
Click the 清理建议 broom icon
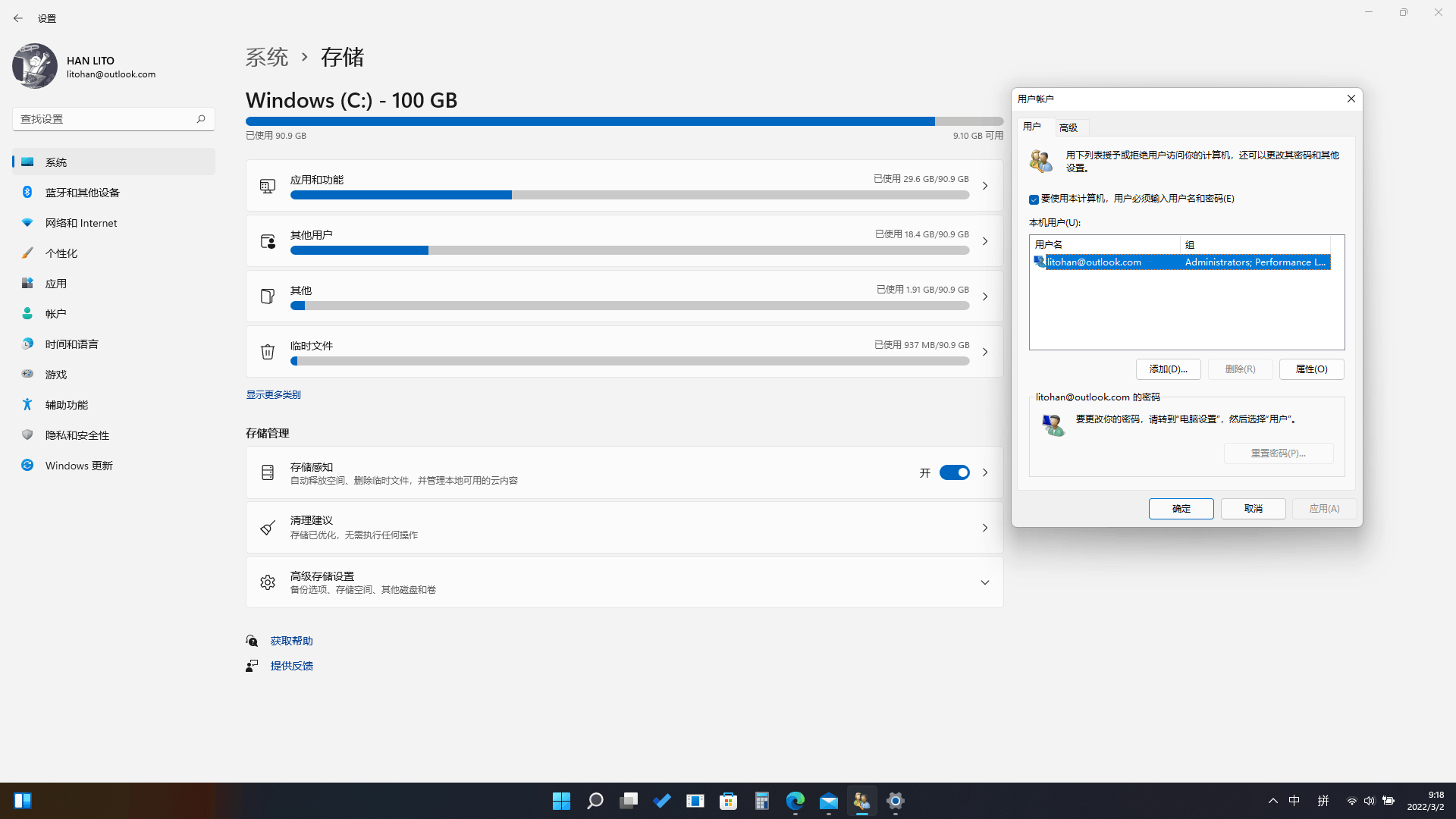click(x=267, y=528)
